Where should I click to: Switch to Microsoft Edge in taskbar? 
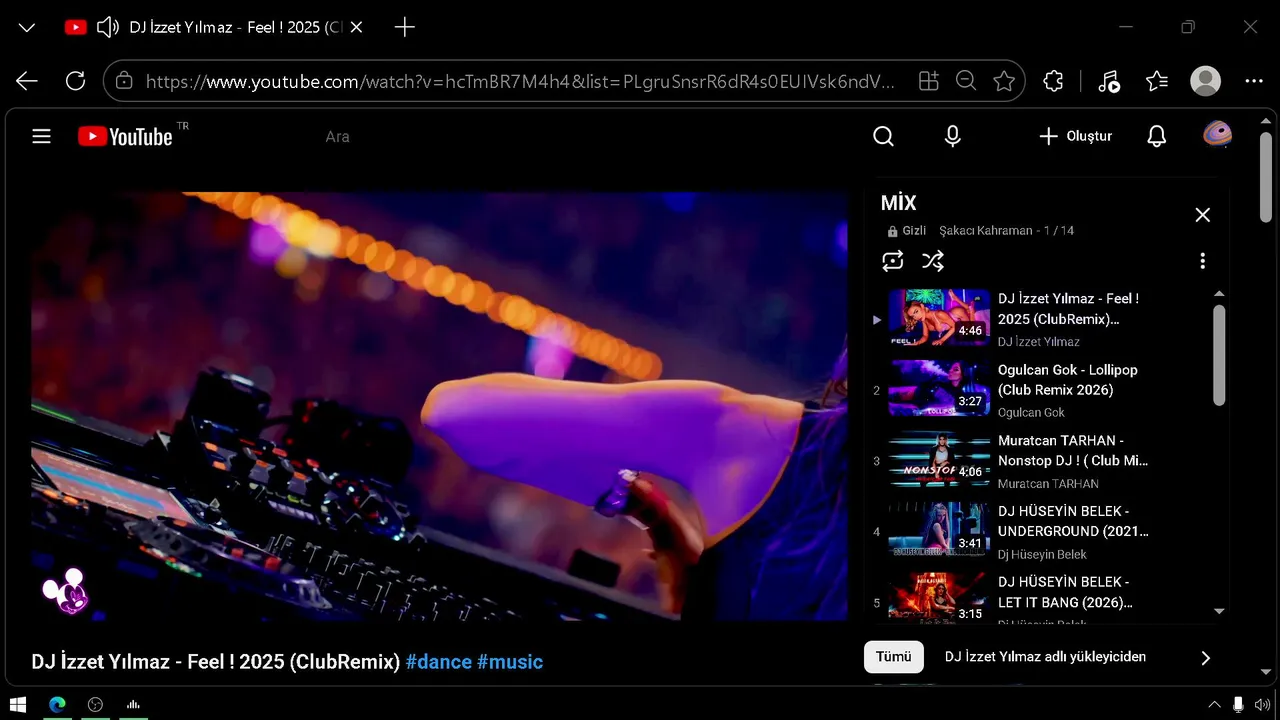click(x=57, y=704)
